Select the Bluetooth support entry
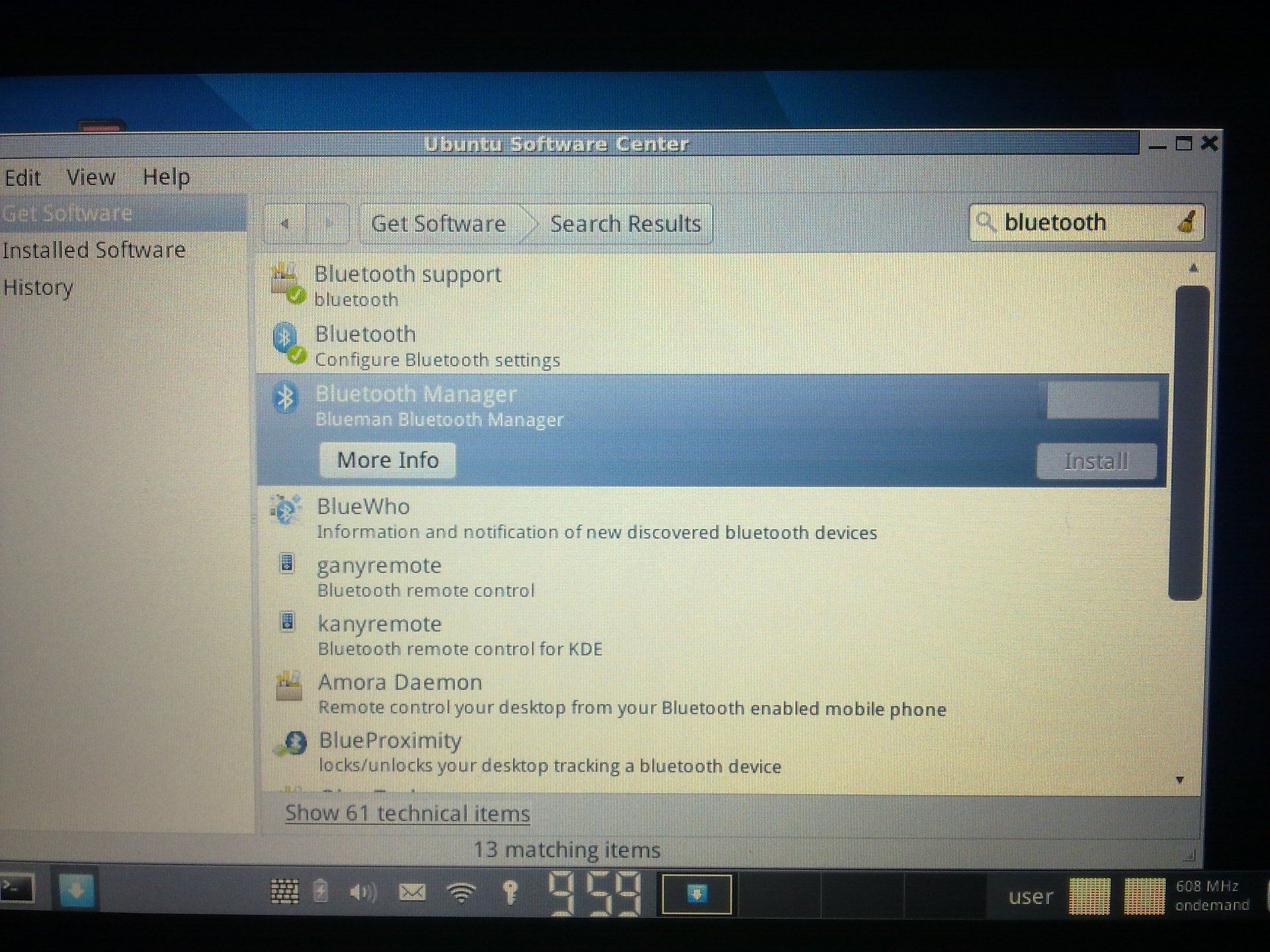This screenshot has width=1270, height=952. 713,286
